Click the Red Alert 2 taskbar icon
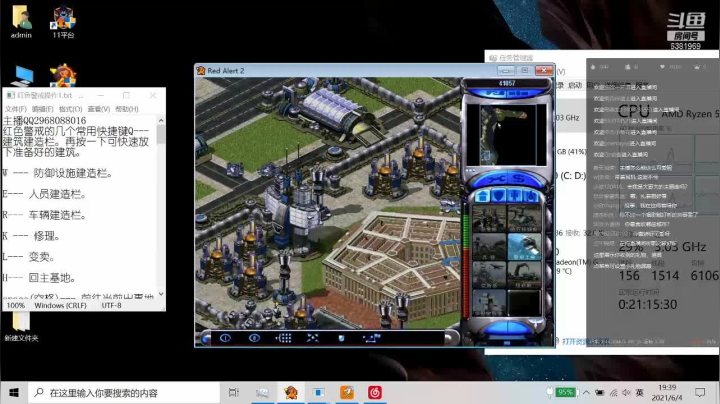Screen dimensions: 720x404 pyautogui.click(x=291, y=393)
